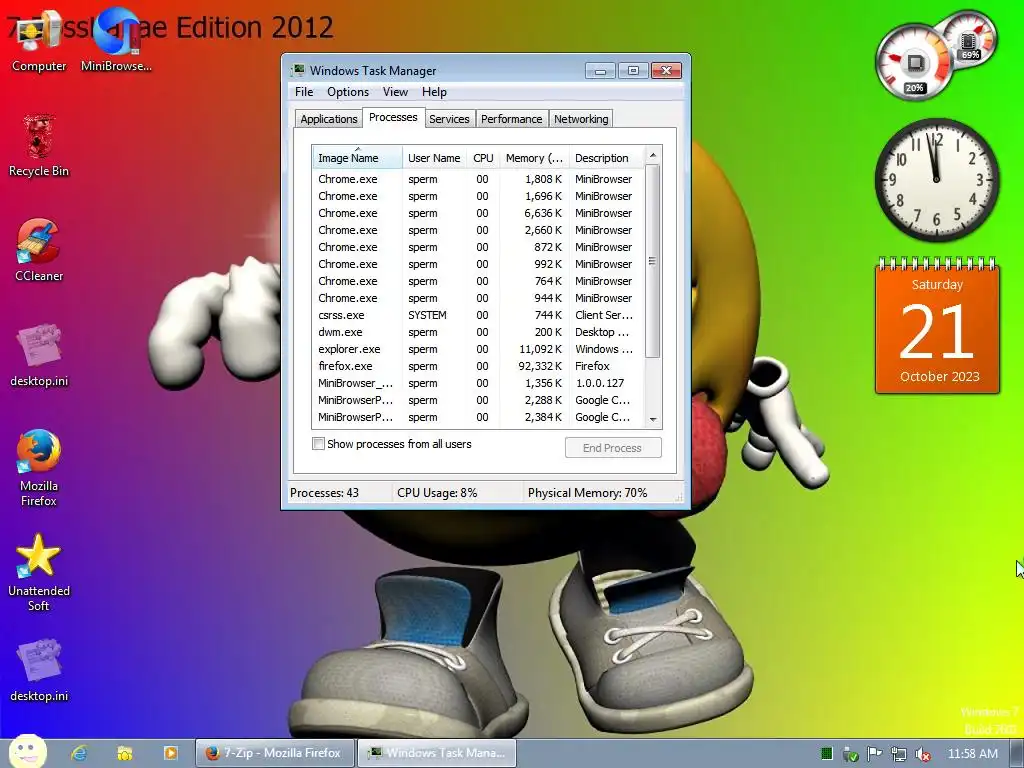Sort by the Memory column header
1024x768 pixels.
[x=534, y=157]
